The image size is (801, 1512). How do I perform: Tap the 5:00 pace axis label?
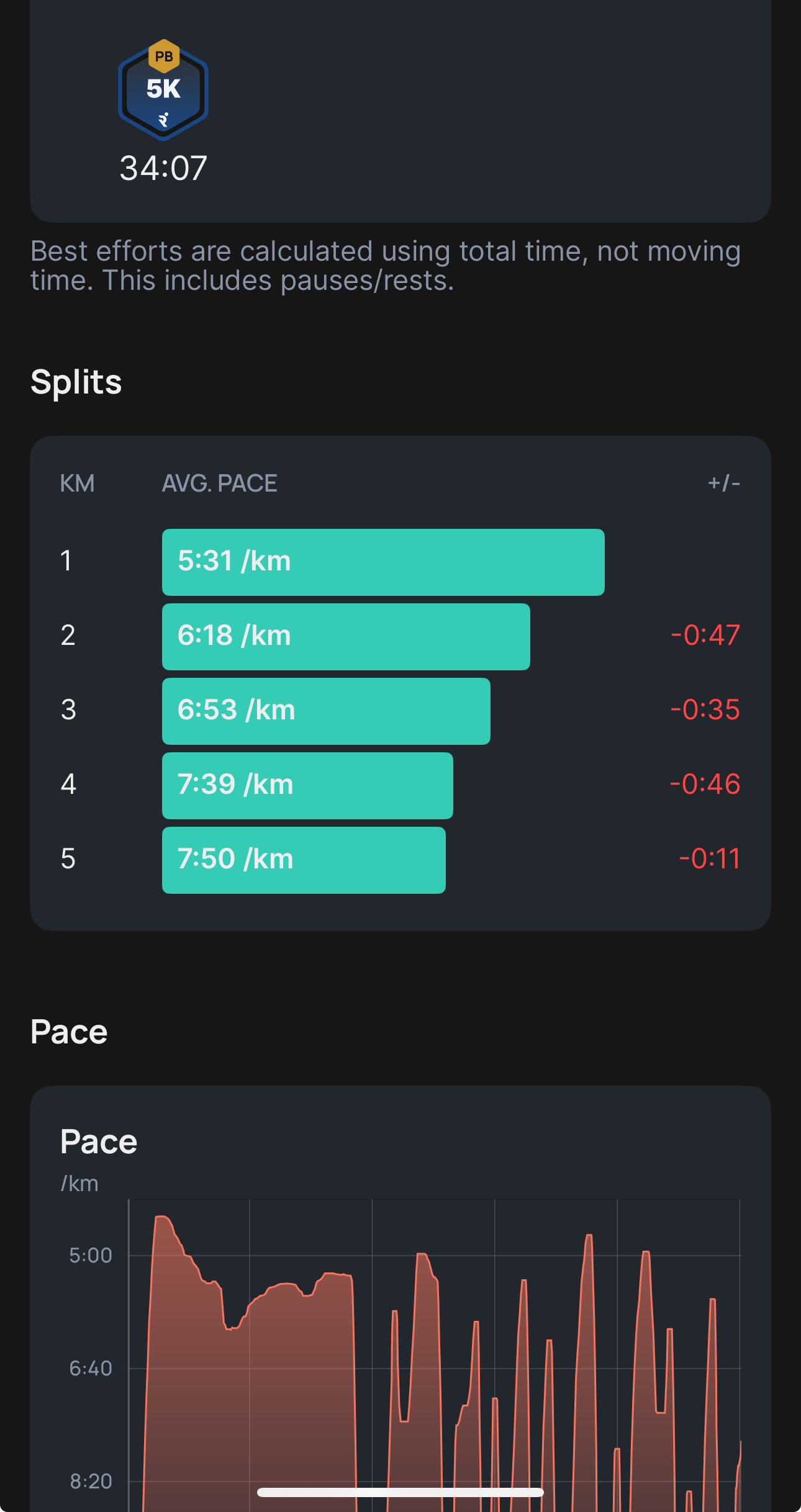coord(91,1256)
